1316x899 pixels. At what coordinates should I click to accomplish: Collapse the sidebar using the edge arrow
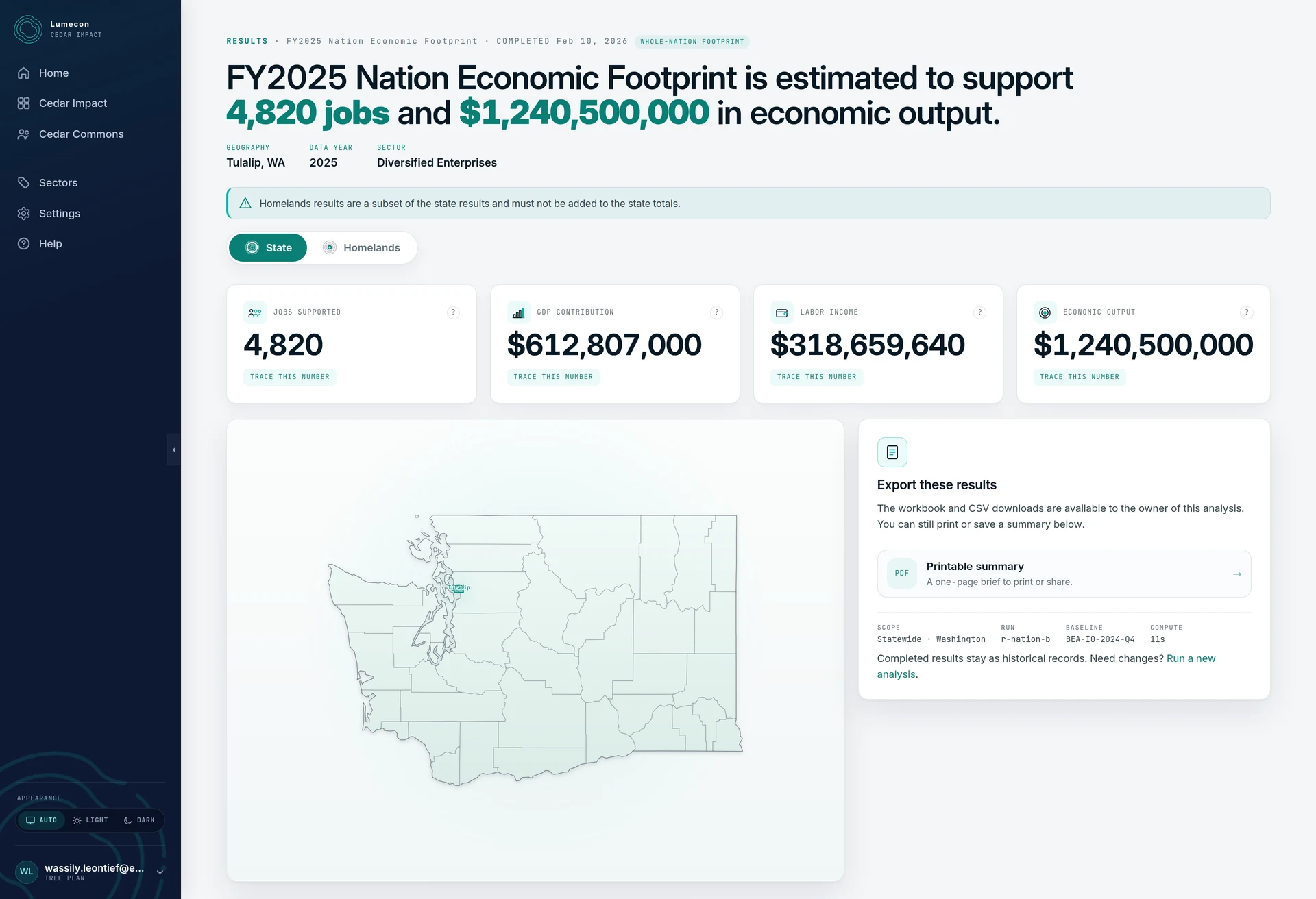pos(174,450)
